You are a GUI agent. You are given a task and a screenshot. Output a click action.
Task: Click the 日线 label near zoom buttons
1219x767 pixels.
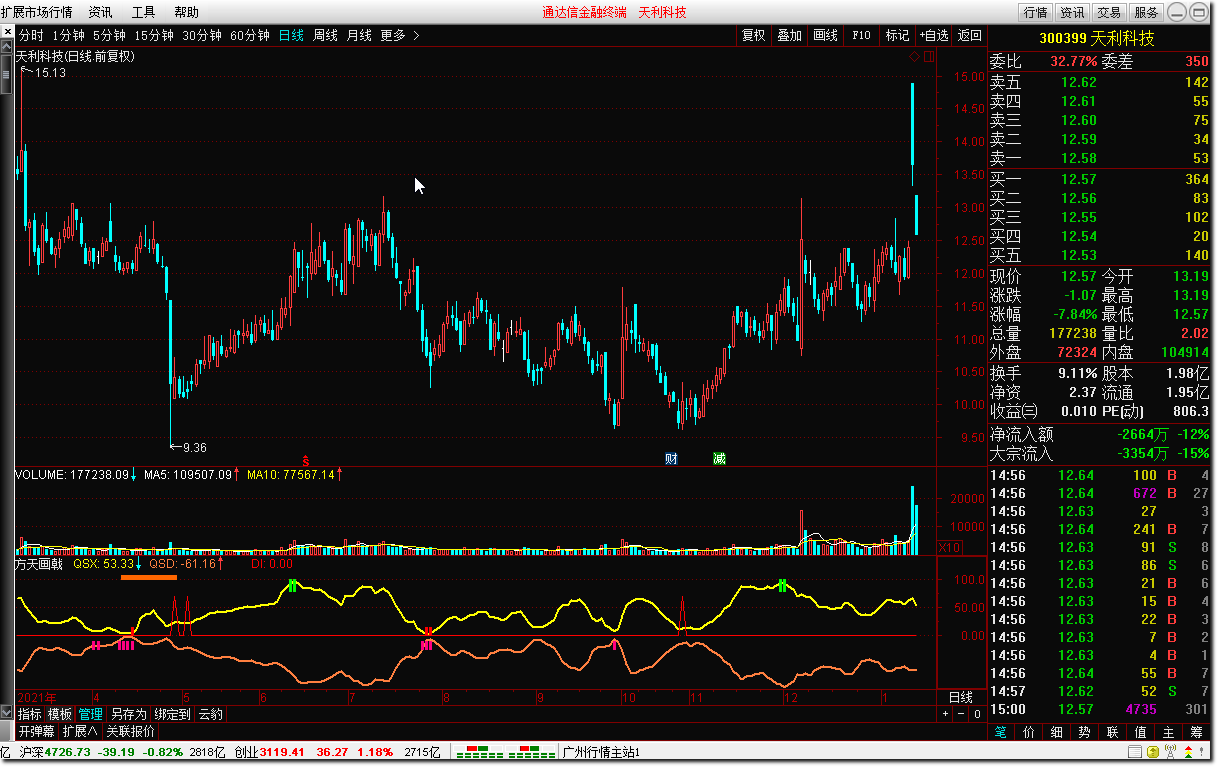click(960, 697)
